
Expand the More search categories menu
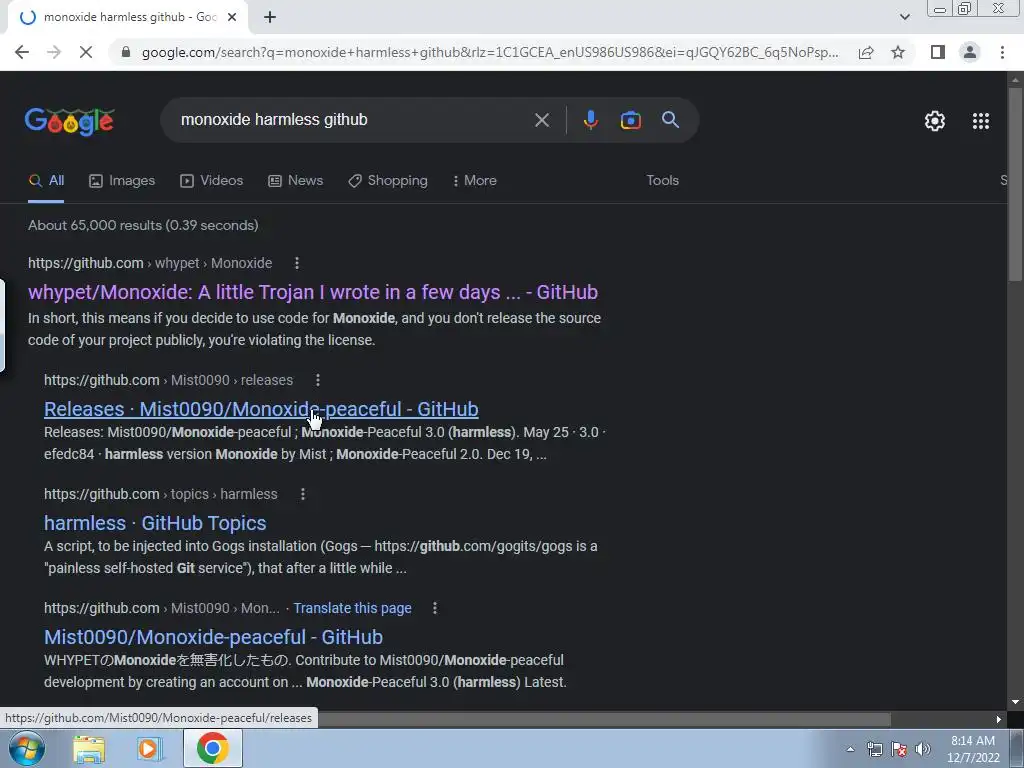(475, 181)
